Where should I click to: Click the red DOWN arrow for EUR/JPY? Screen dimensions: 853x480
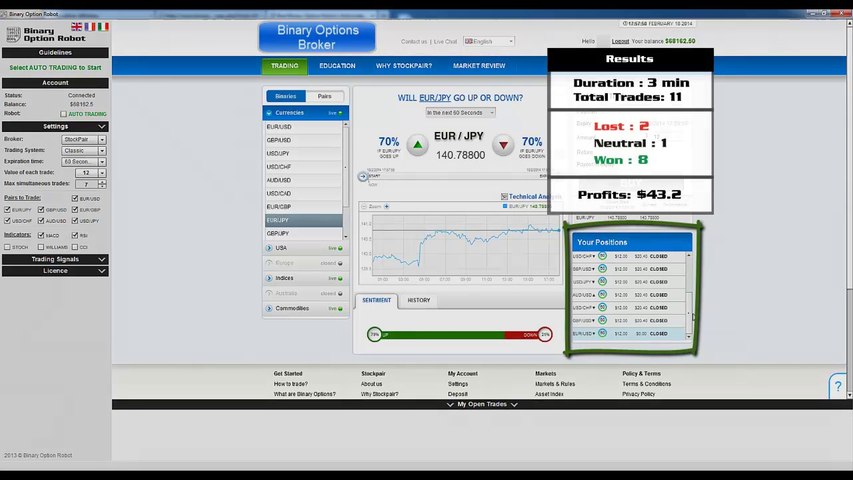503,145
